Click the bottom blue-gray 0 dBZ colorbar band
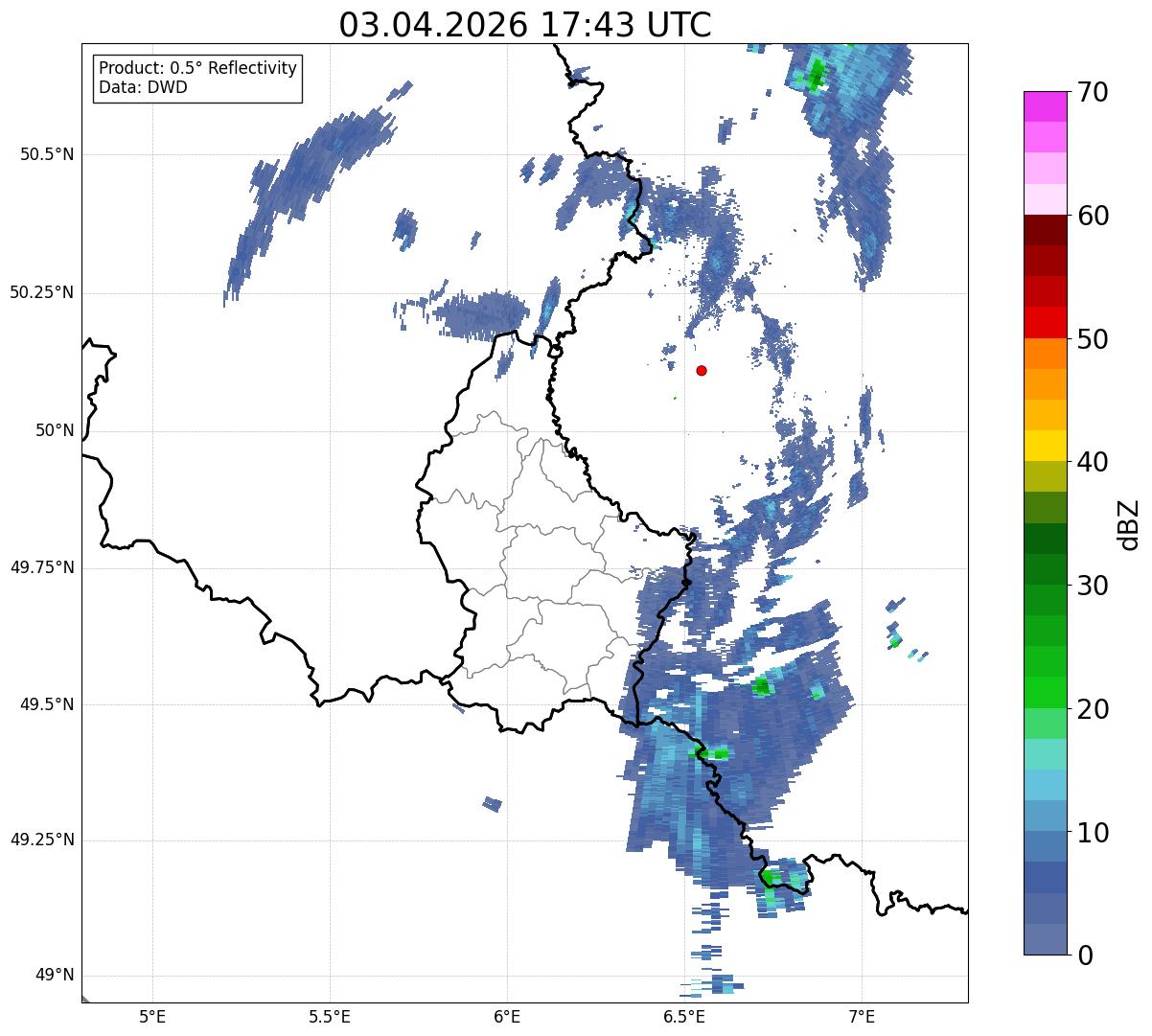 pyautogui.click(x=1047, y=938)
